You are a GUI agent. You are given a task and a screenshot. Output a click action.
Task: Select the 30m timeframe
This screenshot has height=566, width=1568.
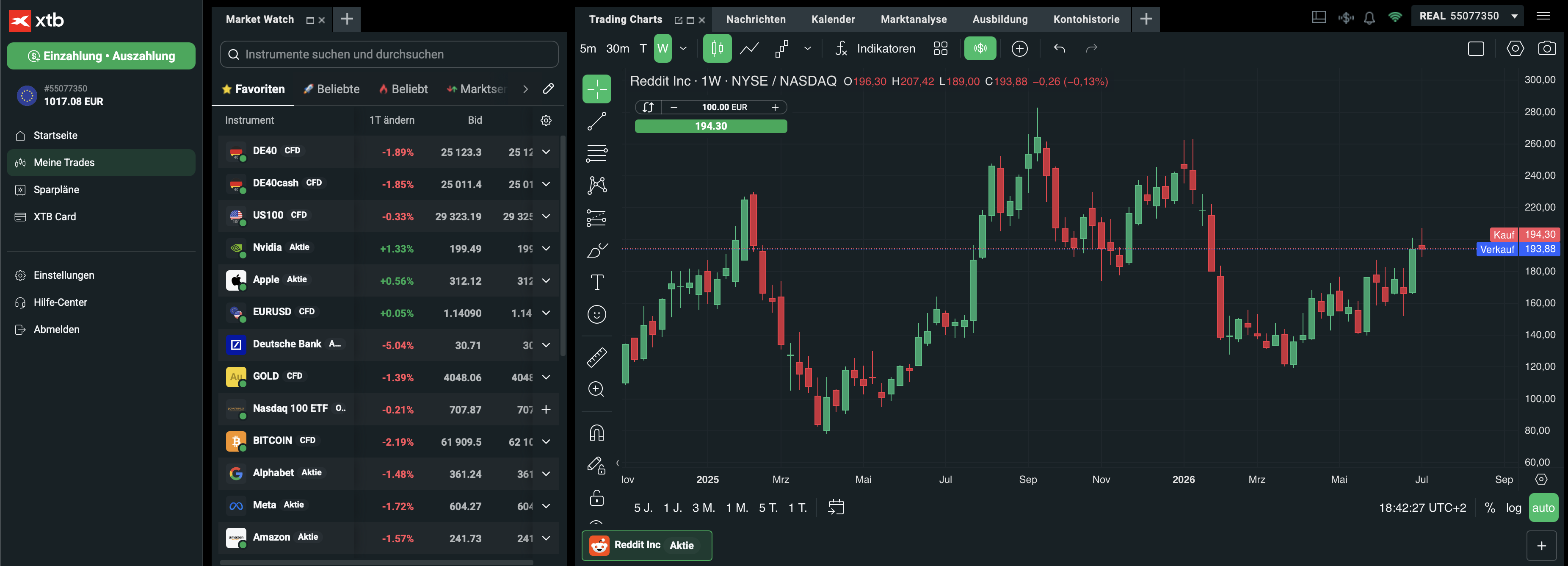[x=617, y=49]
